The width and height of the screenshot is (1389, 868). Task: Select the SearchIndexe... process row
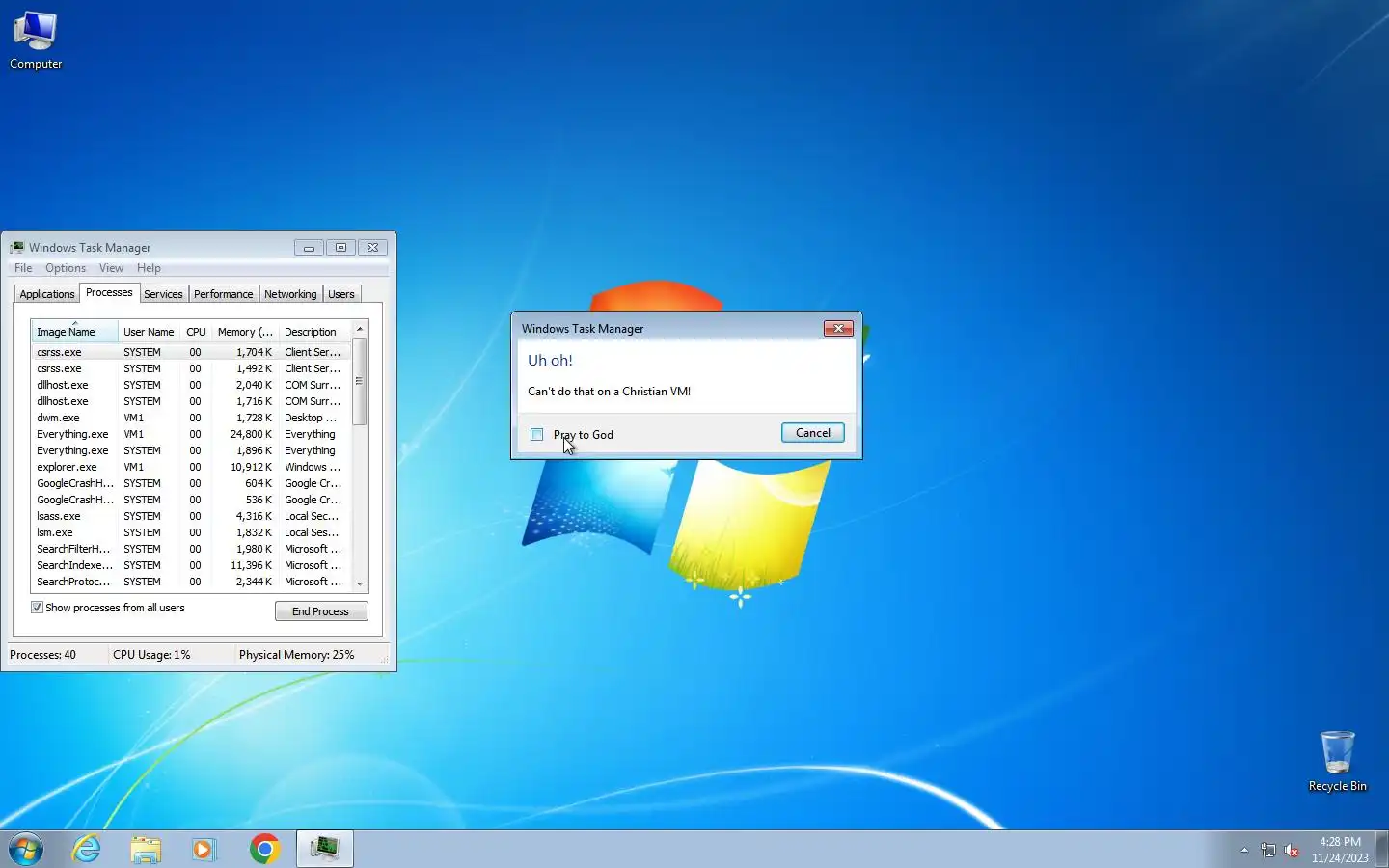191,565
